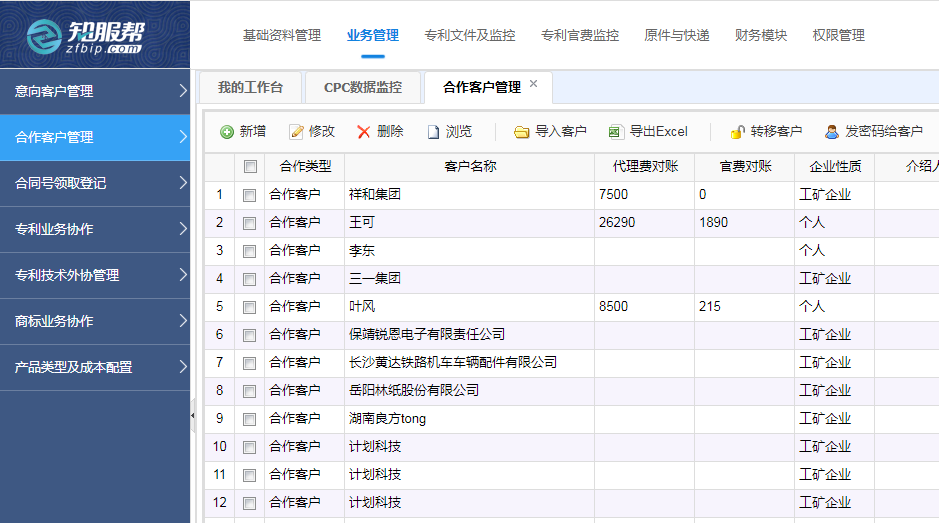This screenshot has width=939, height=523.
Task: Sort by the 客户名称 column header
Action: [x=469, y=167]
